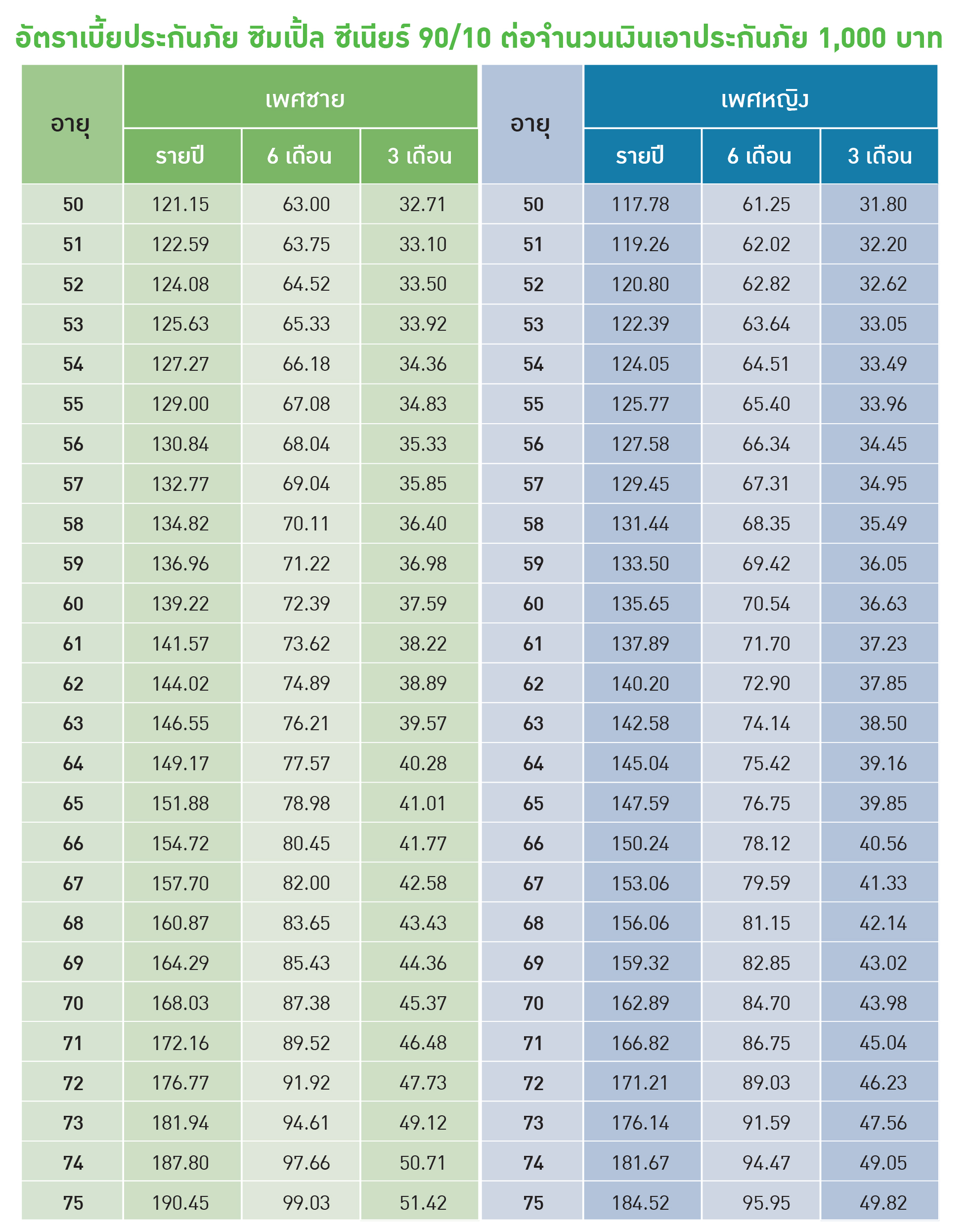Click the cell with value 82.00
This screenshot has height=1232, width=966.
point(306,883)
